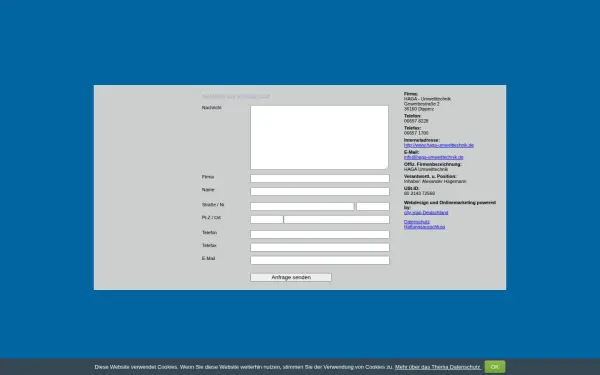Click 'Inhaber: Alexander Hagemann' text
The height and width of the screenshot is (375, 600).
435,181
